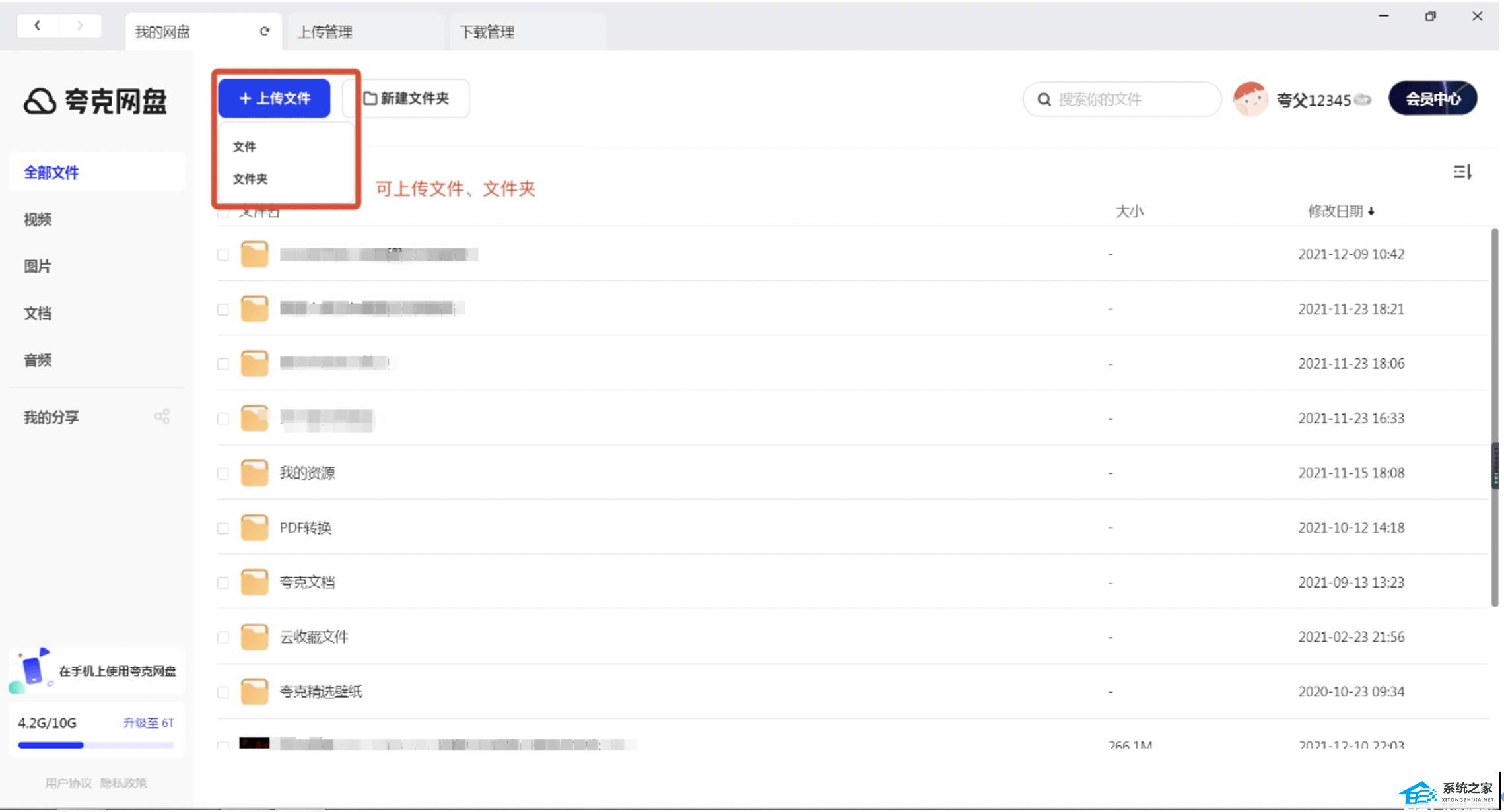The width and height of the screenshot is (1504, 812).
Task: Click the 夸克网盘 cloud logo
Action: (40, 101)
